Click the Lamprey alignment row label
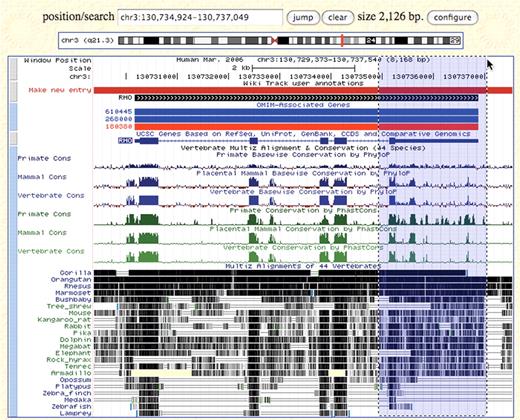 tap(75, 413)
